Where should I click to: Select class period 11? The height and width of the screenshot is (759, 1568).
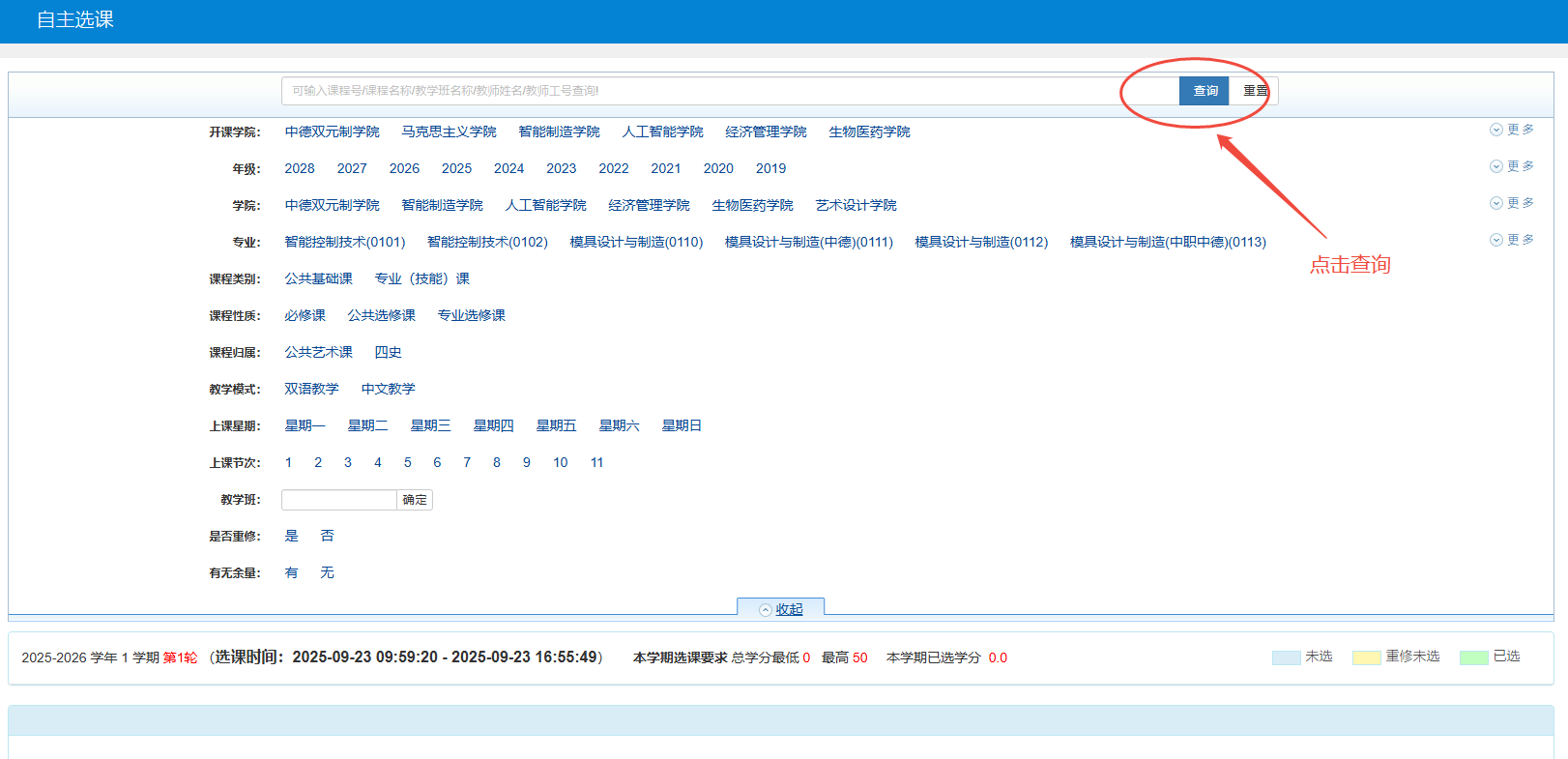596,462
